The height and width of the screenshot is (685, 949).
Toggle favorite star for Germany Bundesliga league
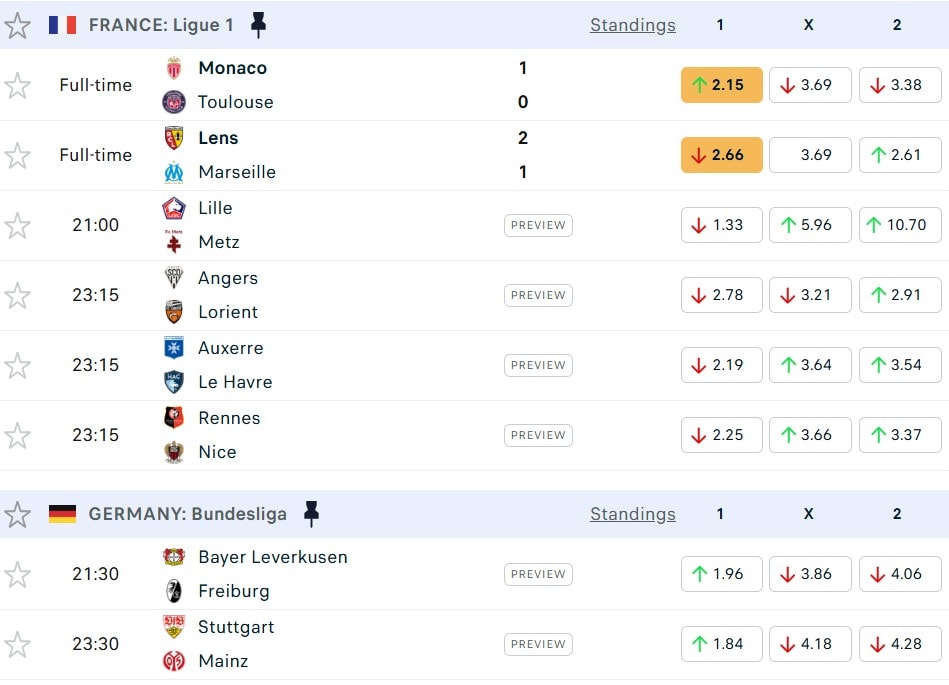tap(18, 515)
